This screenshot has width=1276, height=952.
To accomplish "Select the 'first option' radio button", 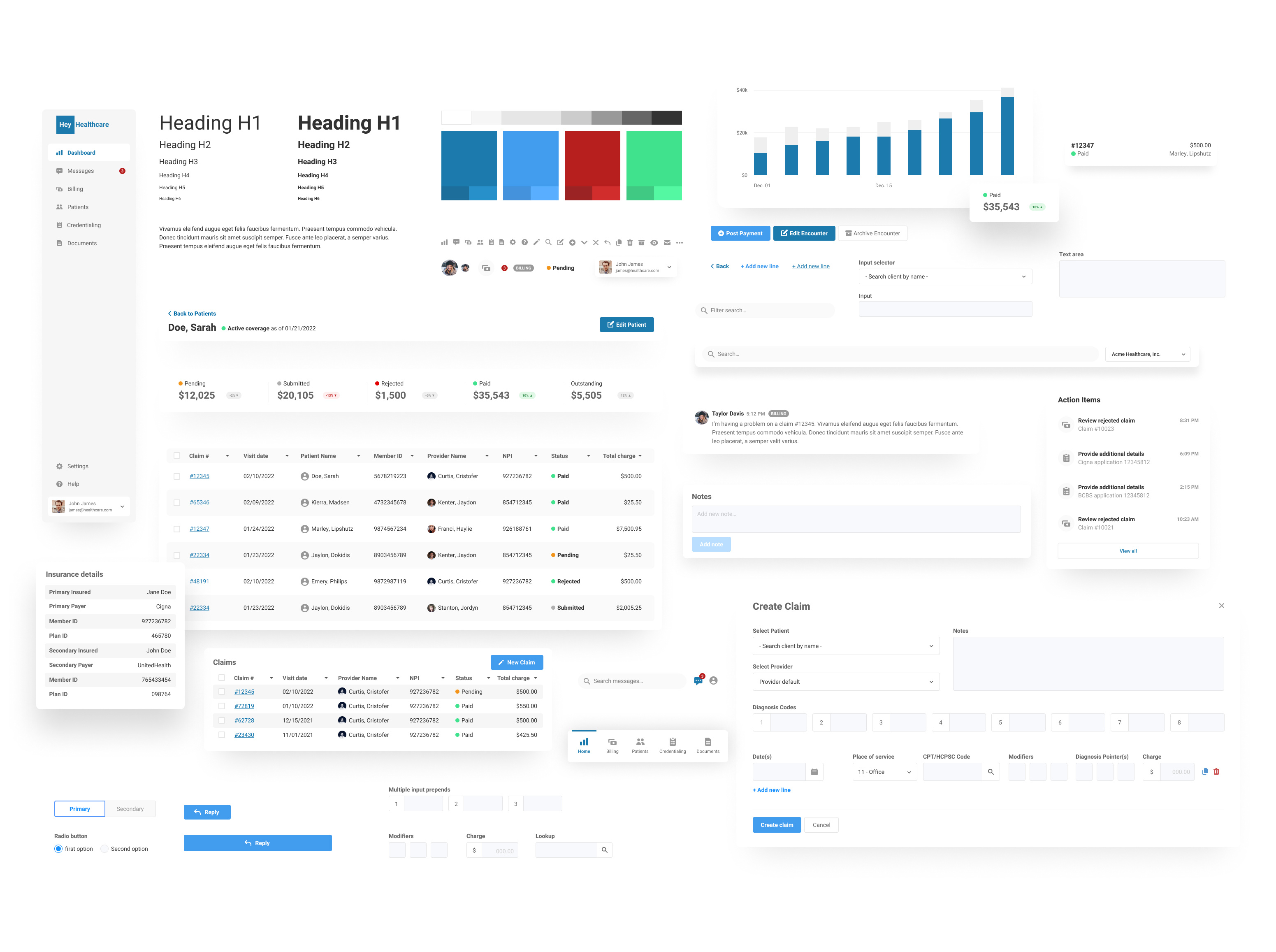I will pyautogui.click(x=58, y=849).
